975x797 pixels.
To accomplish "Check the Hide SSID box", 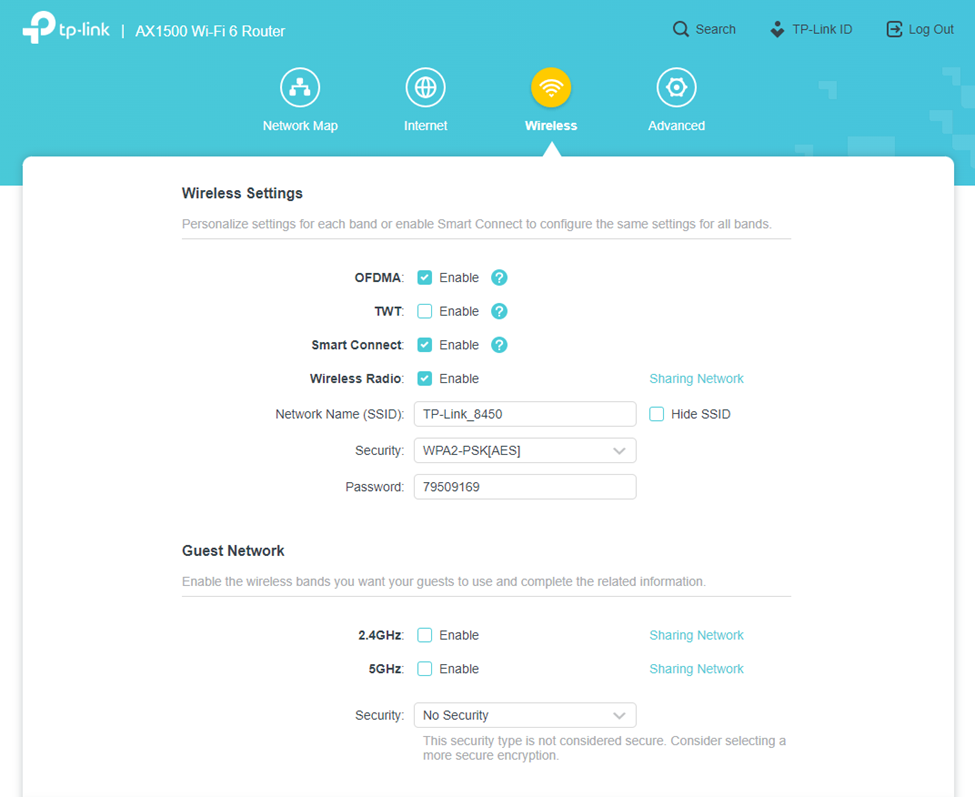I will pos(657,414).
